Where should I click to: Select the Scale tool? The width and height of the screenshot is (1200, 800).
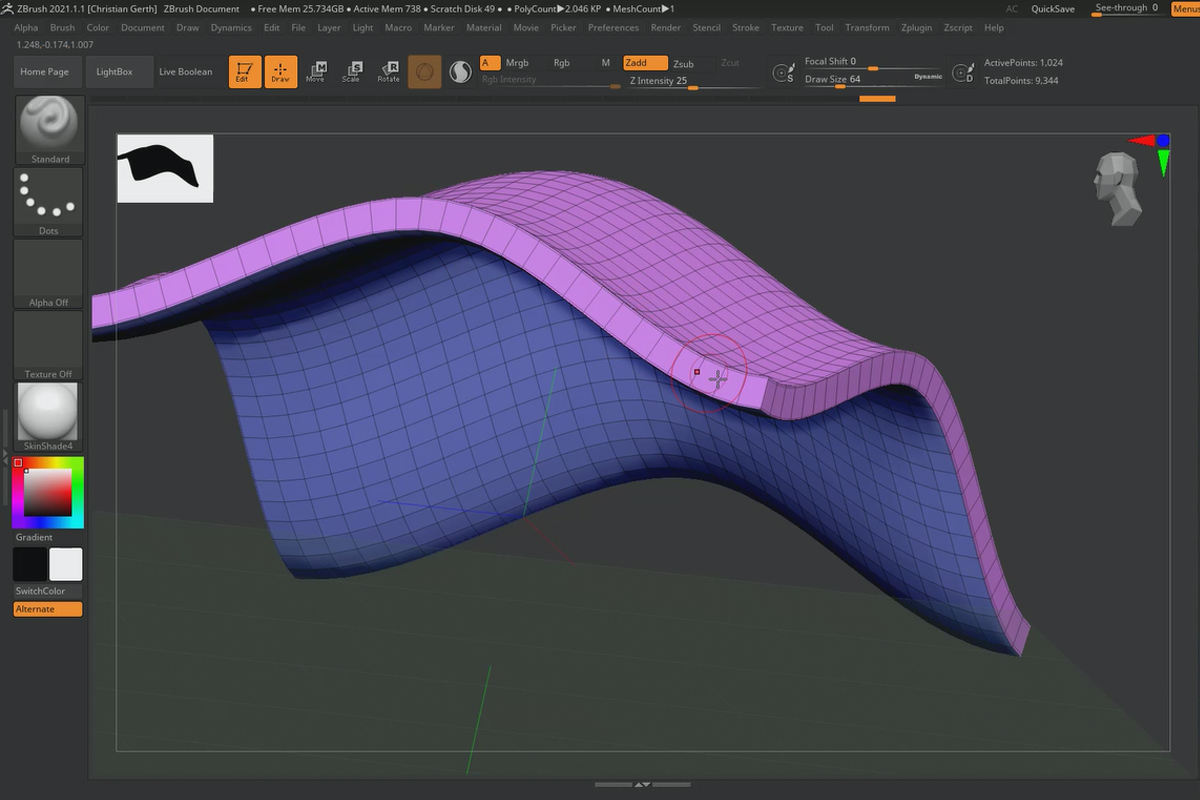pyautogui.click(x=352, y=72)
